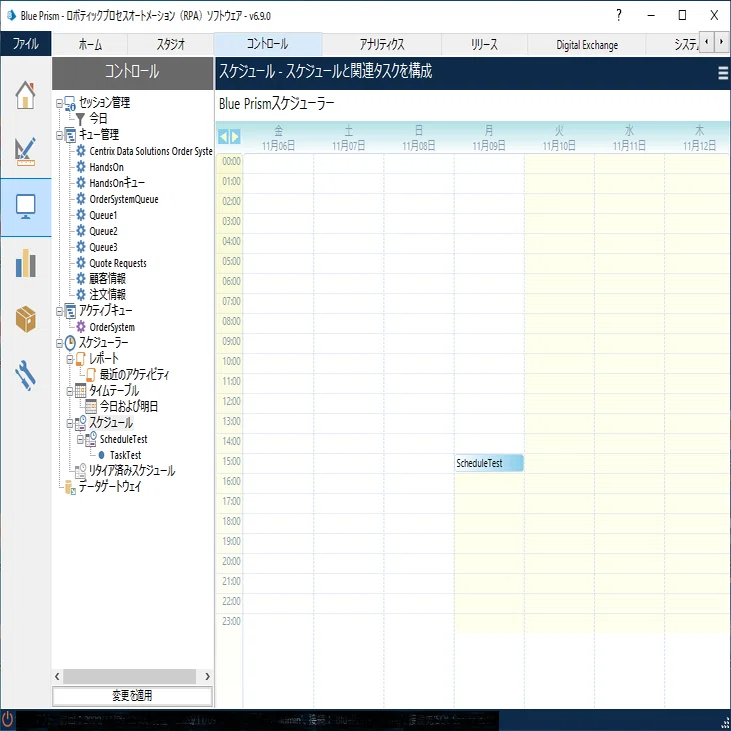Collapse the キュー管理 tree node
731x731 pixels.
click(x=59, y=135)
